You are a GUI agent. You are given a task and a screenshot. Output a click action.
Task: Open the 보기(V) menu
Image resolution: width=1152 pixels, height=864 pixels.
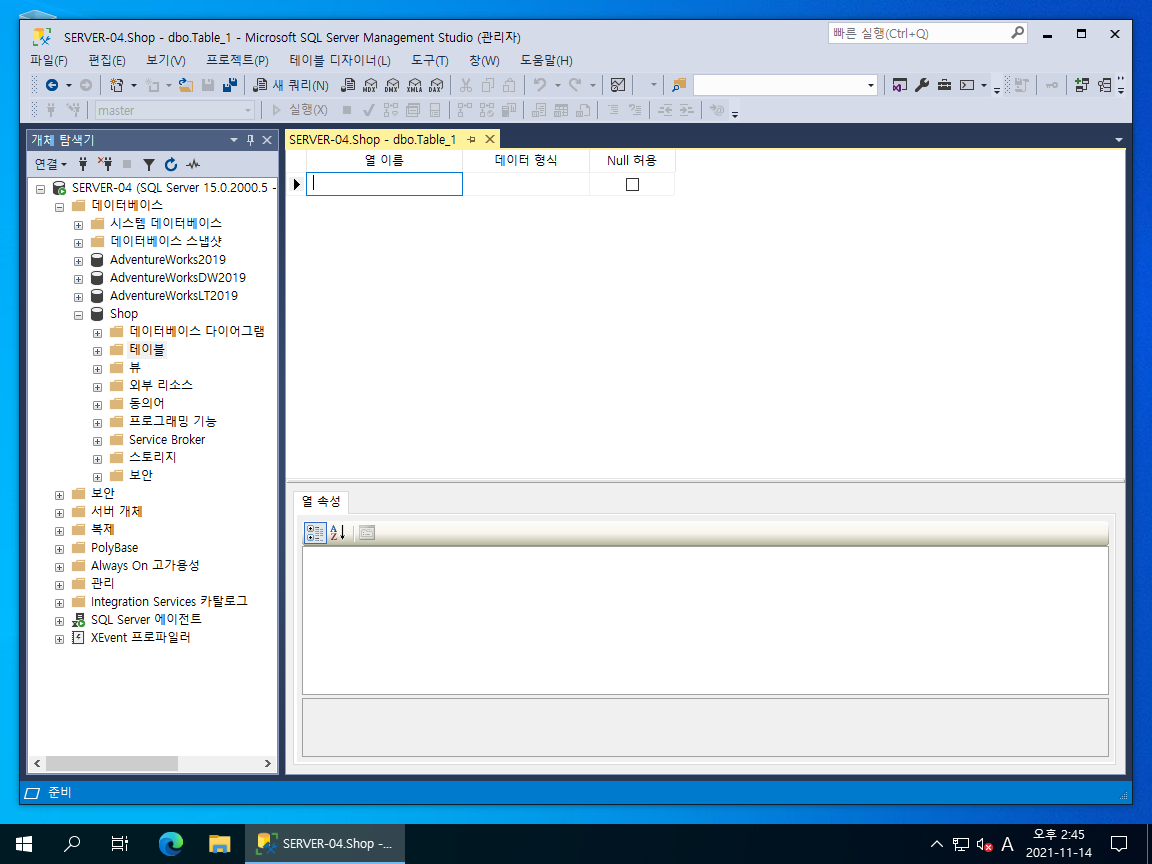pyautogui.click(x=165, y=60)
